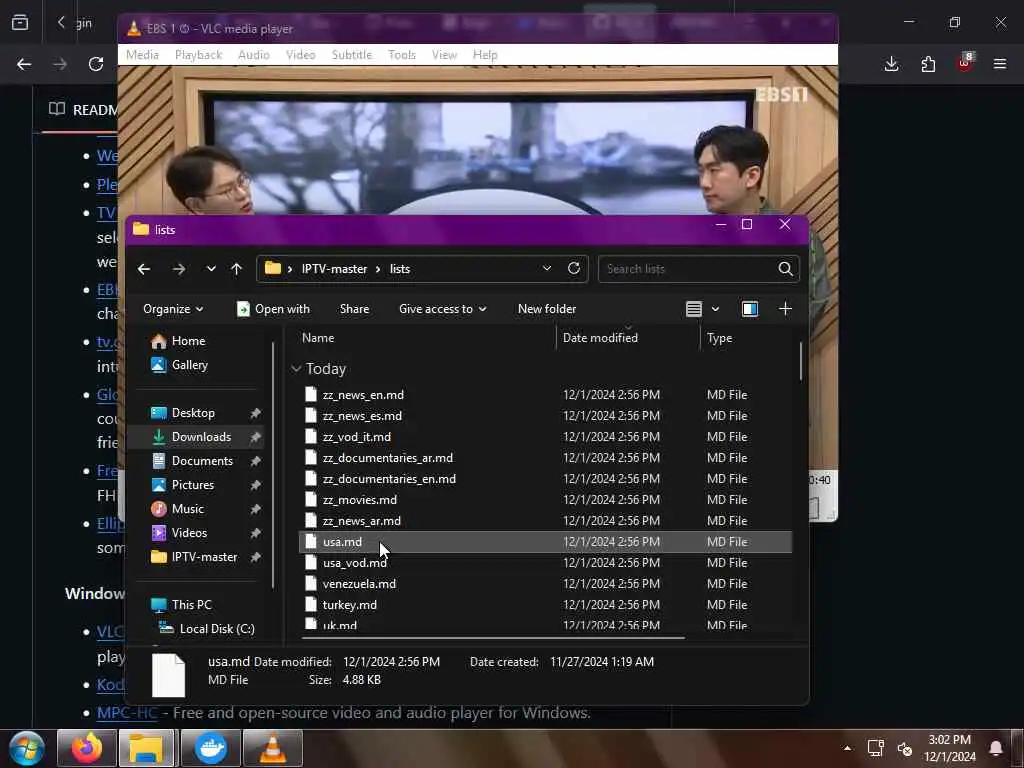The width and height of the screenshot is (1024, 768).
Task: Toggle the preview pane
Action: [750, 309]
